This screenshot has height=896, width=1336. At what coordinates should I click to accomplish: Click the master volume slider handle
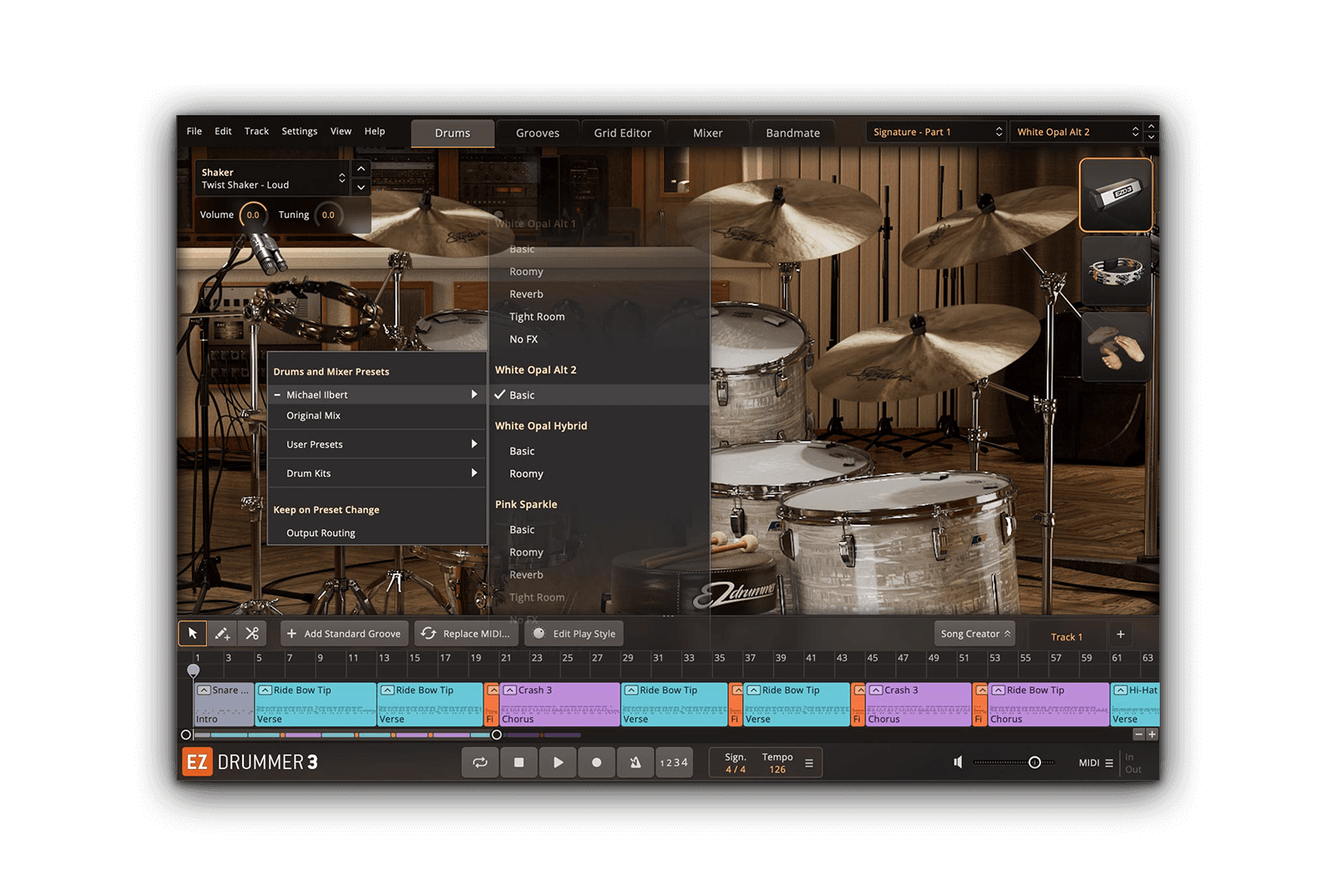point(1035,762)
